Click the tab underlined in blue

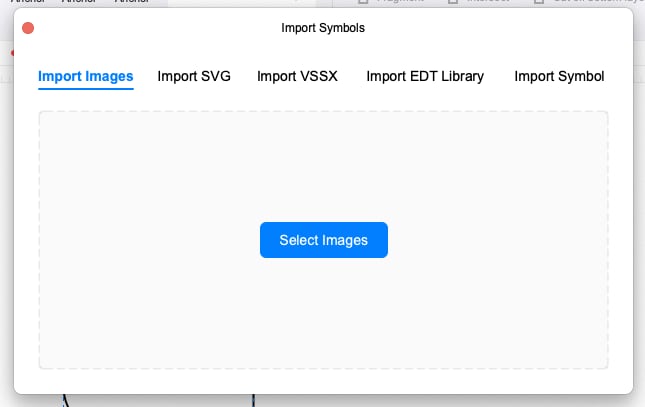click(85, 76)
